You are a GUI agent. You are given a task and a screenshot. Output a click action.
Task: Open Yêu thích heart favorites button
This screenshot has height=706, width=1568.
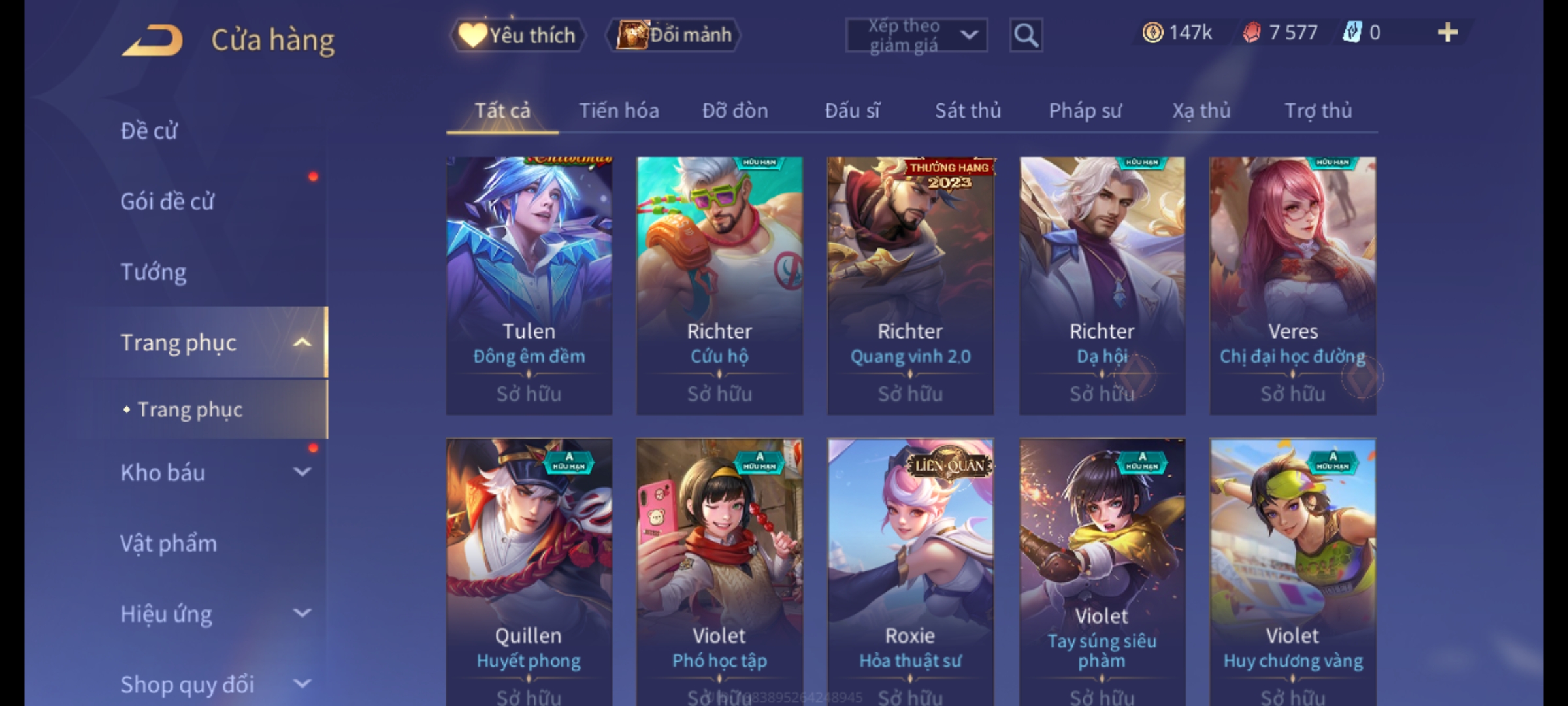pyautogui.click(x=517, y=35)
